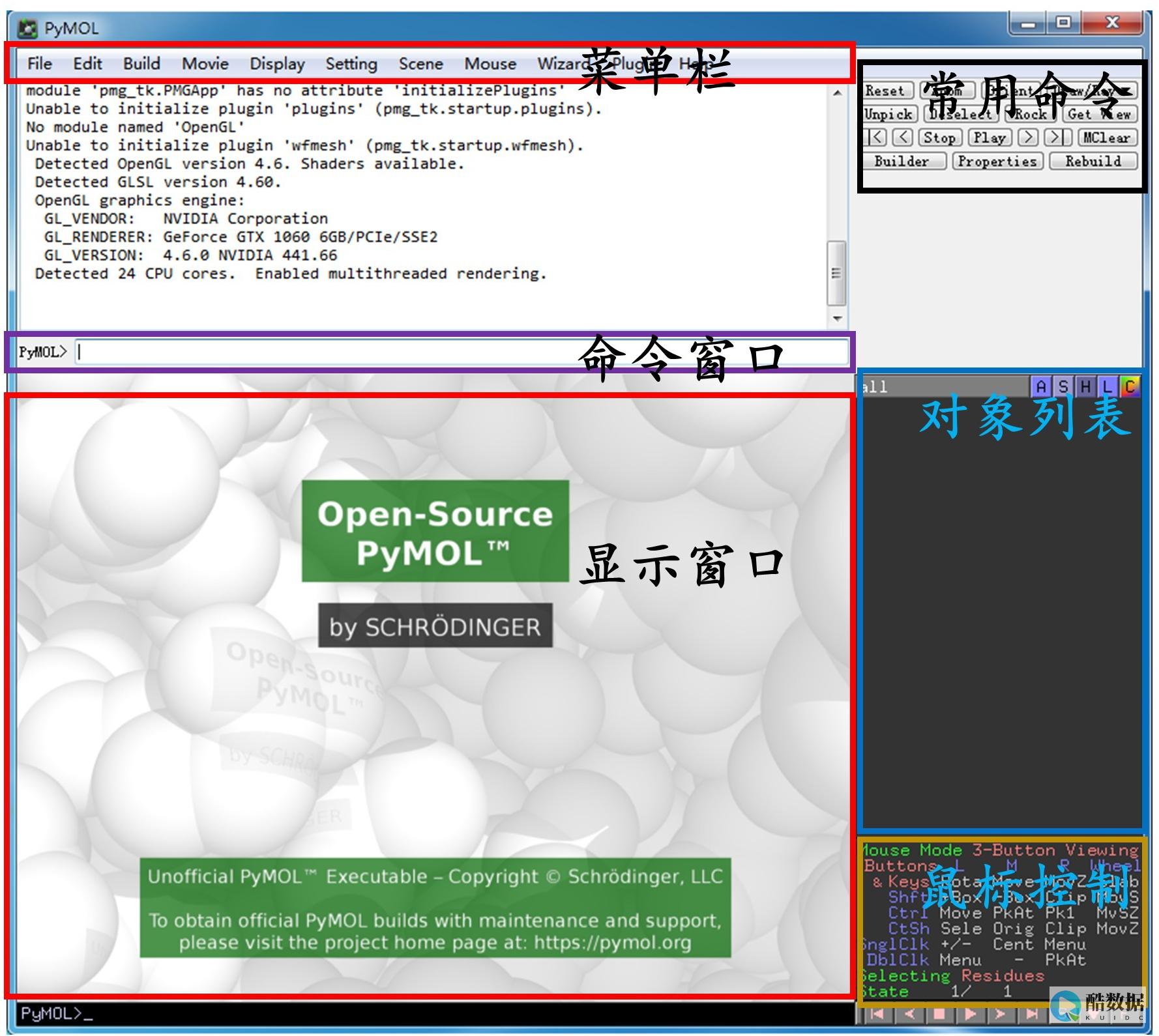1159x1036 pixels.
Task: Advance one frame with the > button
Action: (x=1028, y=137)
